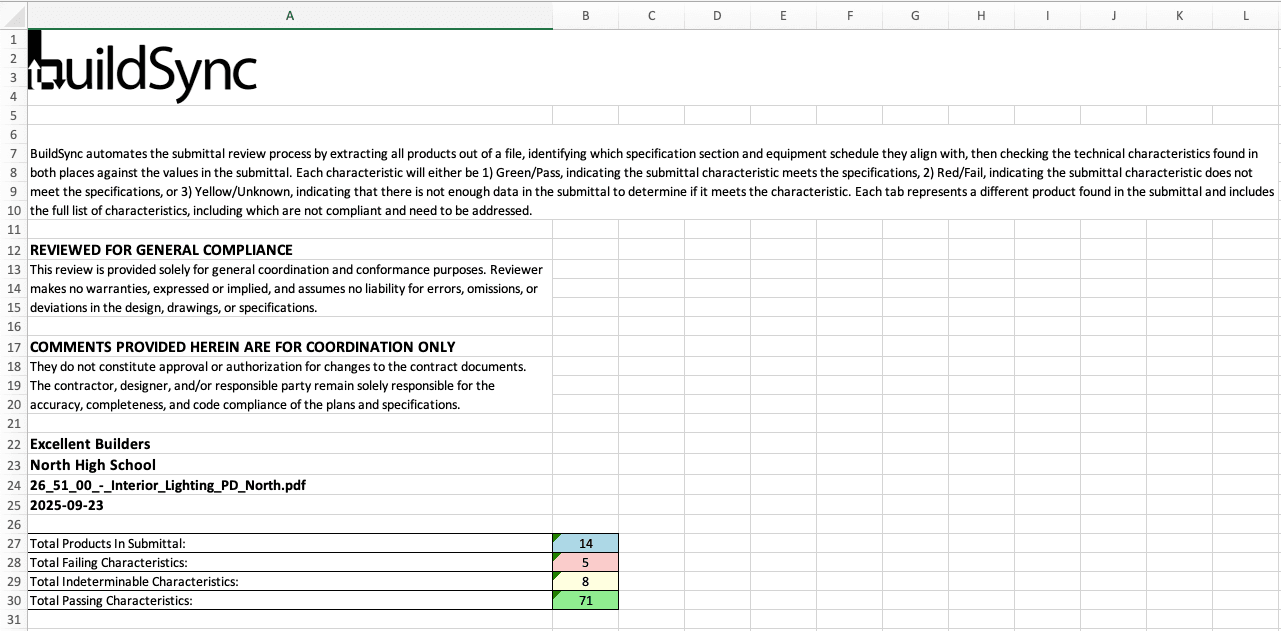
Task: Select row 26 header
Action: [14, 524]
